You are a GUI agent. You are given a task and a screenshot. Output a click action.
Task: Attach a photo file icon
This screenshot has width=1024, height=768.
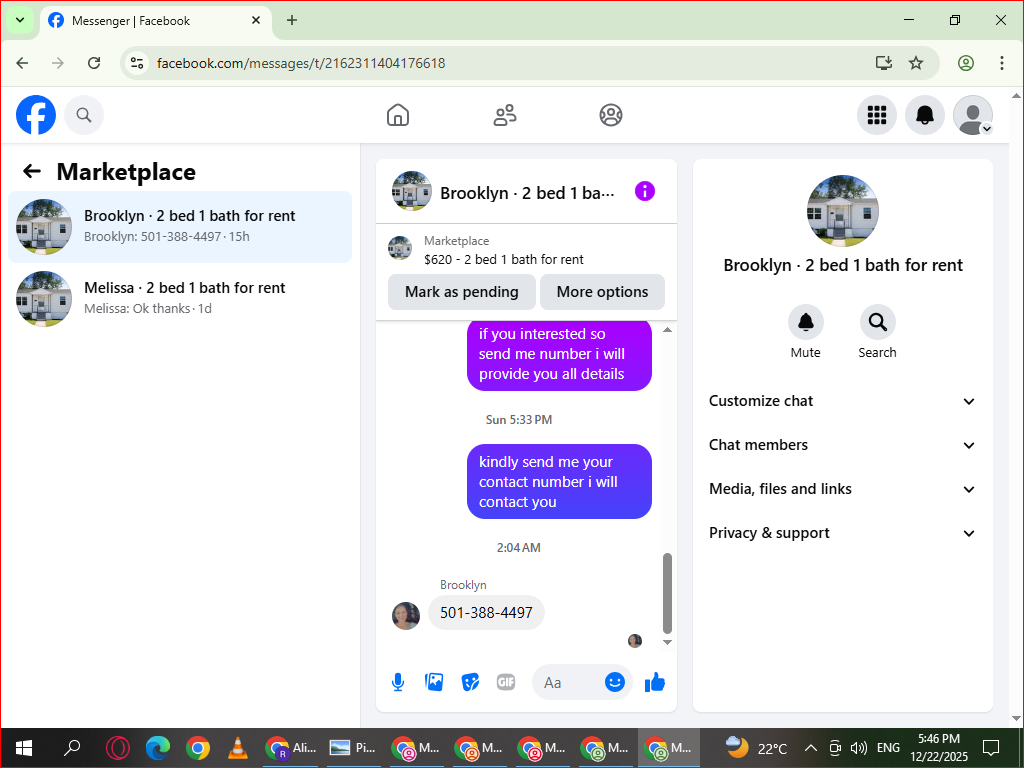(434, 682)
